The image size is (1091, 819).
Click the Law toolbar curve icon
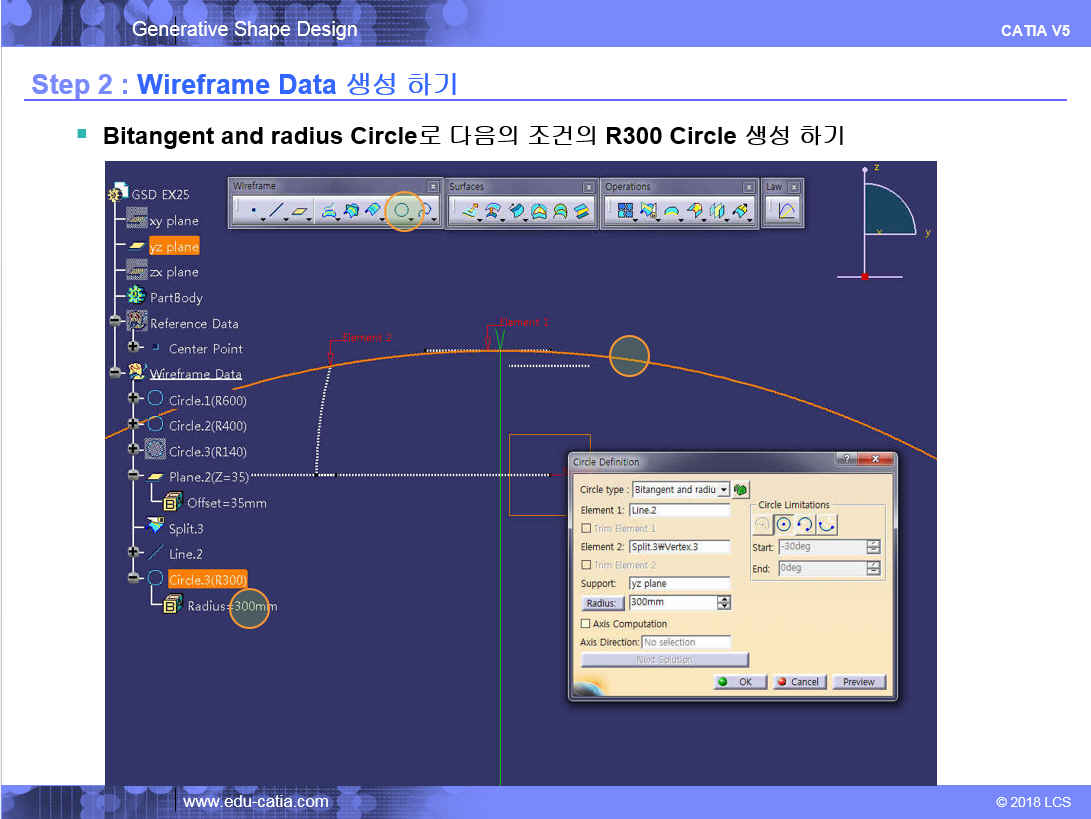pos(786,211)
